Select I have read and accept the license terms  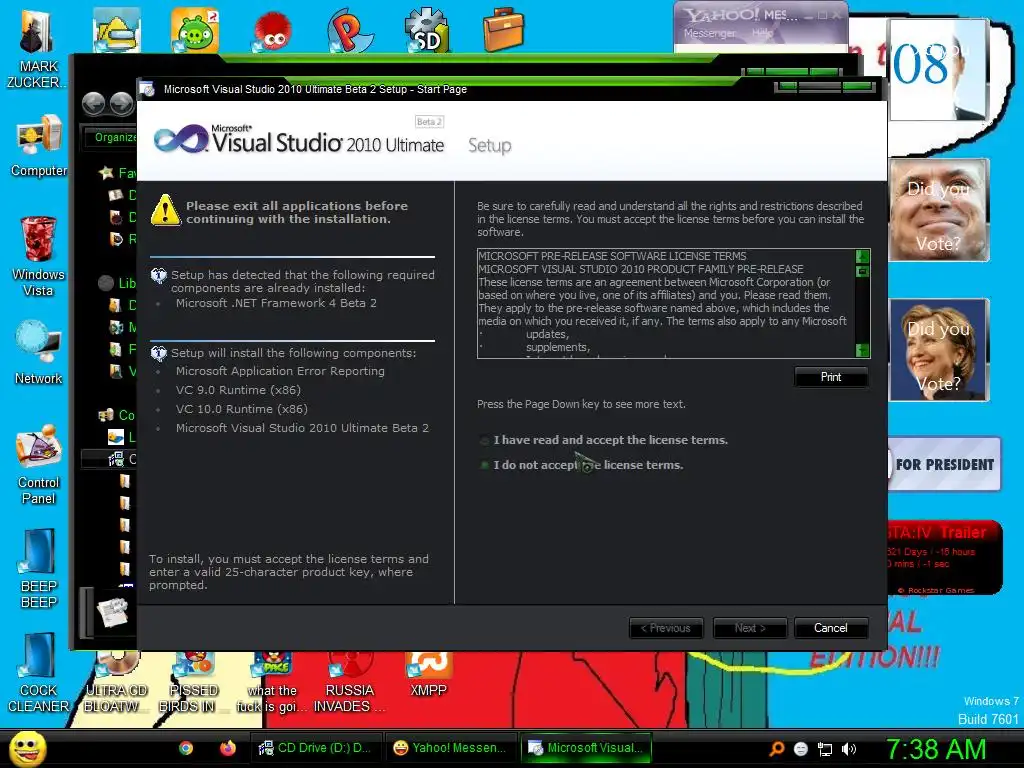coord(604,440)
